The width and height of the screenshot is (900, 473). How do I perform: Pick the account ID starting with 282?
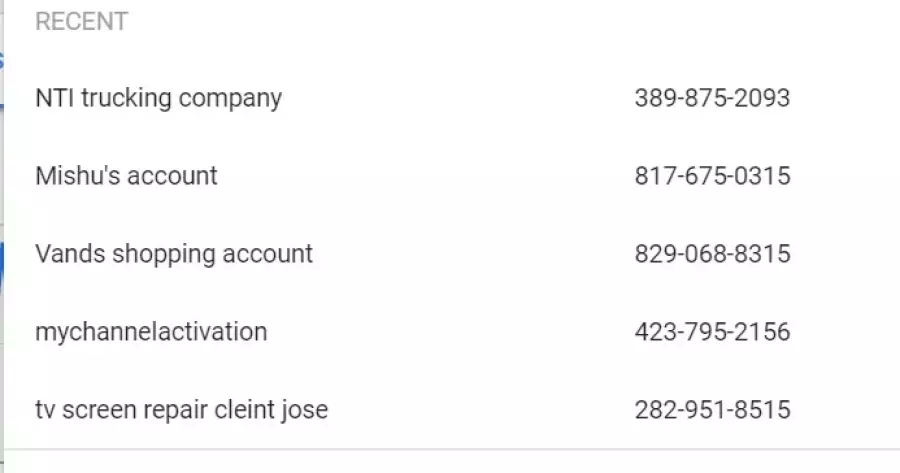(712, 410)
